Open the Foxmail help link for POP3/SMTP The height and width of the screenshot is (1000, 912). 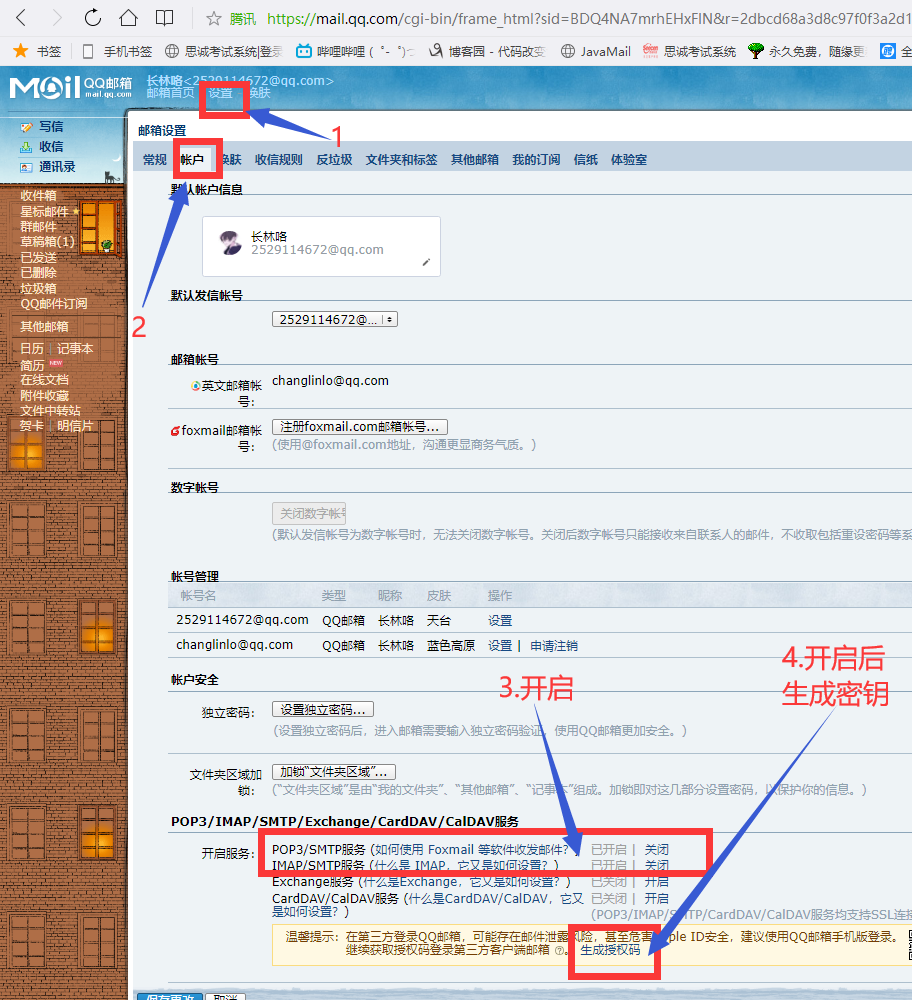click(471, 849)
